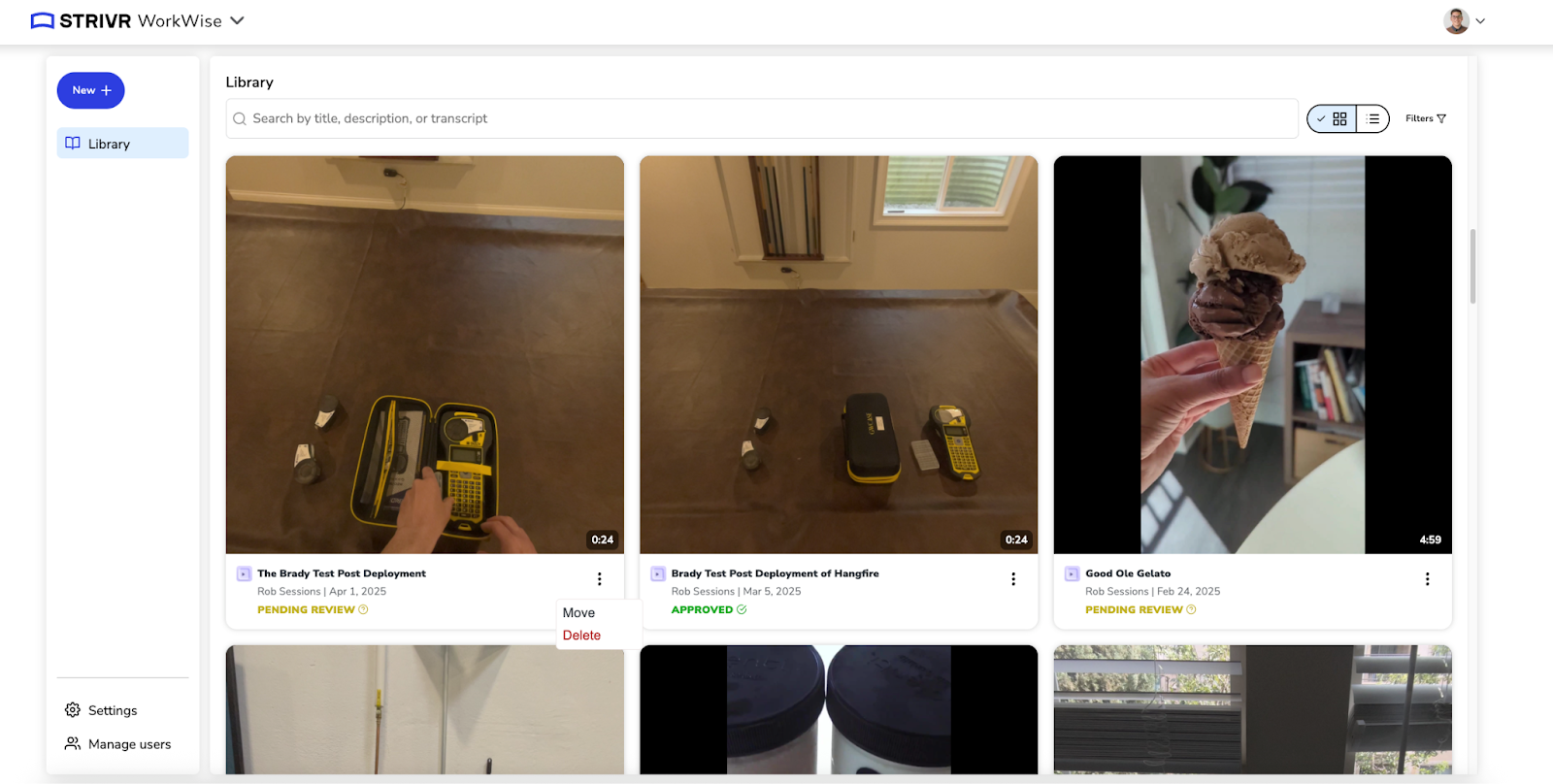Focus the library search field
This screenshot has width=1553, height=784.
click(x=762, y=118)
